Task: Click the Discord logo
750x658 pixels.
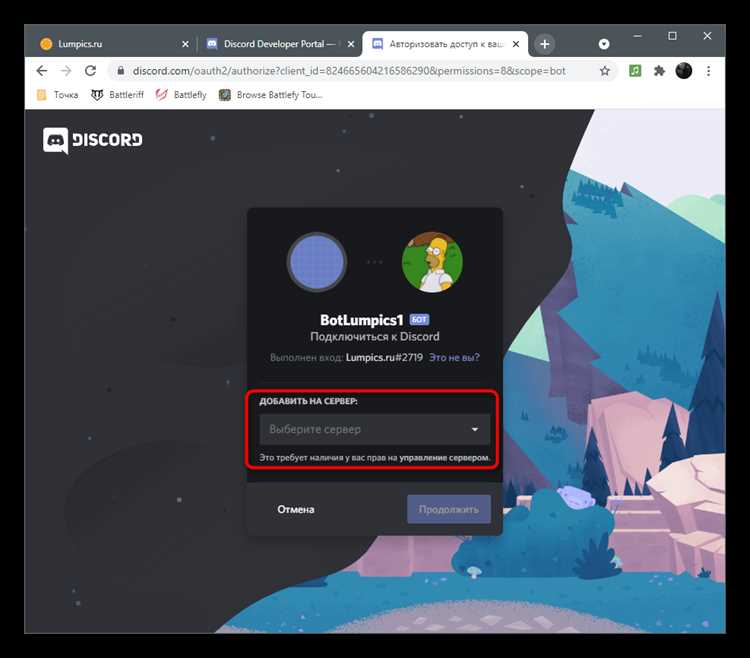Action: (92, 140)
